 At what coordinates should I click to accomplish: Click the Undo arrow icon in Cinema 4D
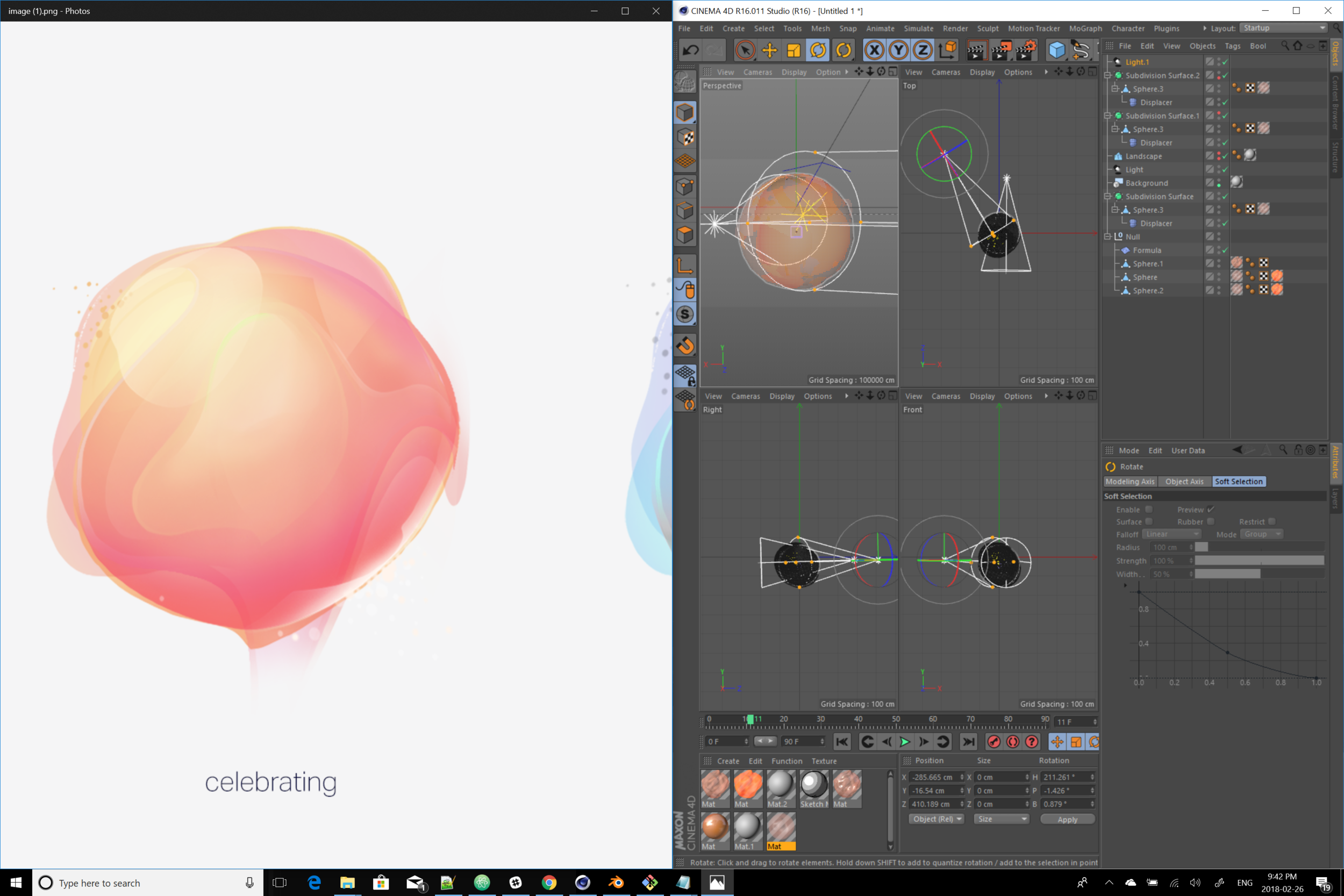coord(690,51)
